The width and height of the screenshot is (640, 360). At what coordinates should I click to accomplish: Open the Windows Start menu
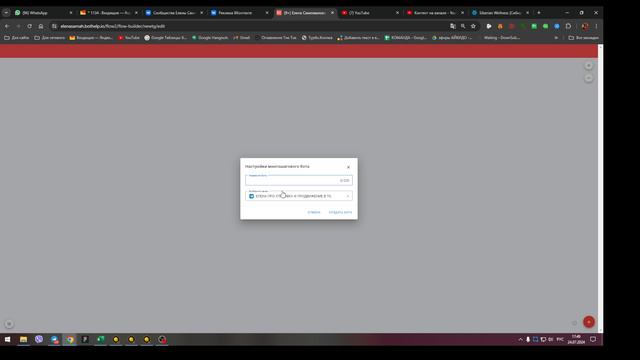point(7,339)
